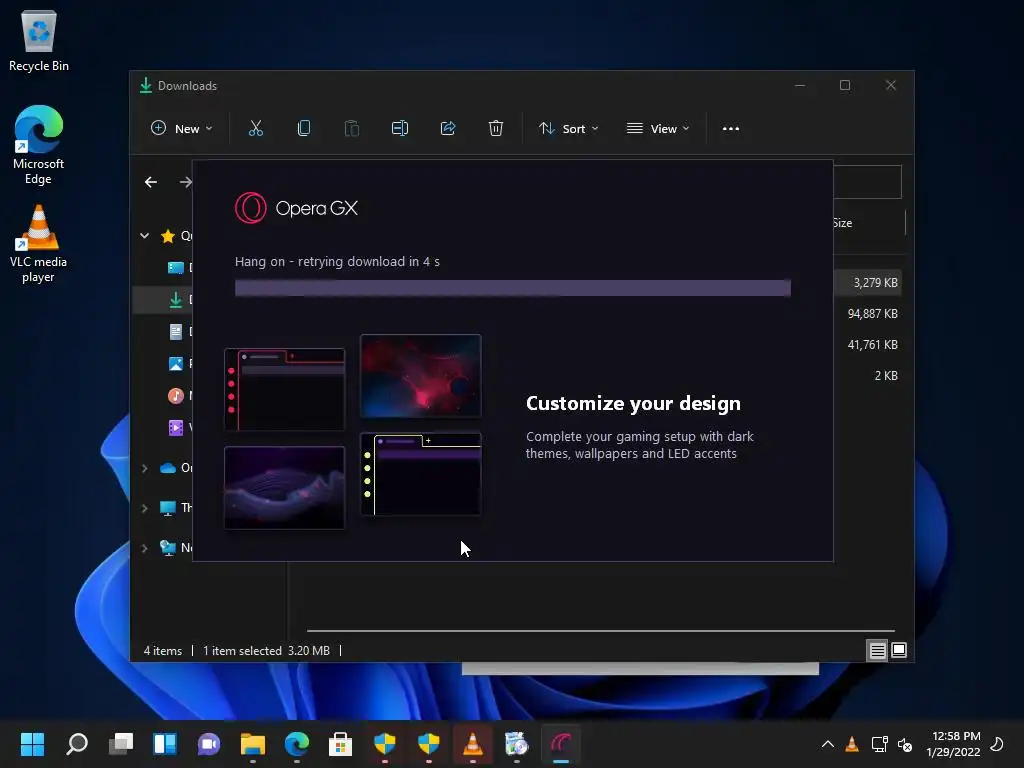Expand the OneDrive tree node
Viewport: 1024px width, 768px height.
[x=144, y=468]
